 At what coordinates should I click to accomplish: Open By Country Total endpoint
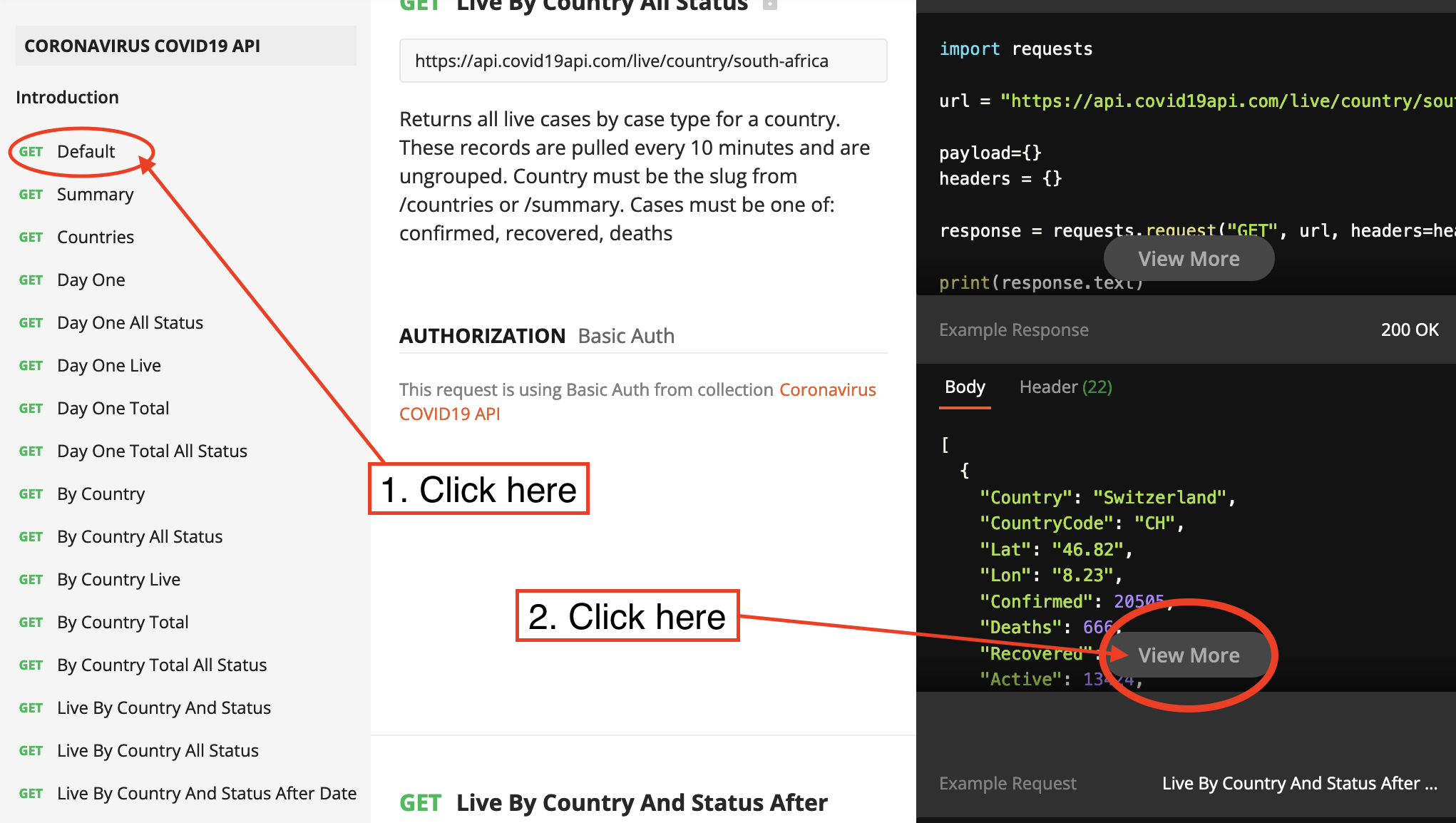(x=123, y=622)
